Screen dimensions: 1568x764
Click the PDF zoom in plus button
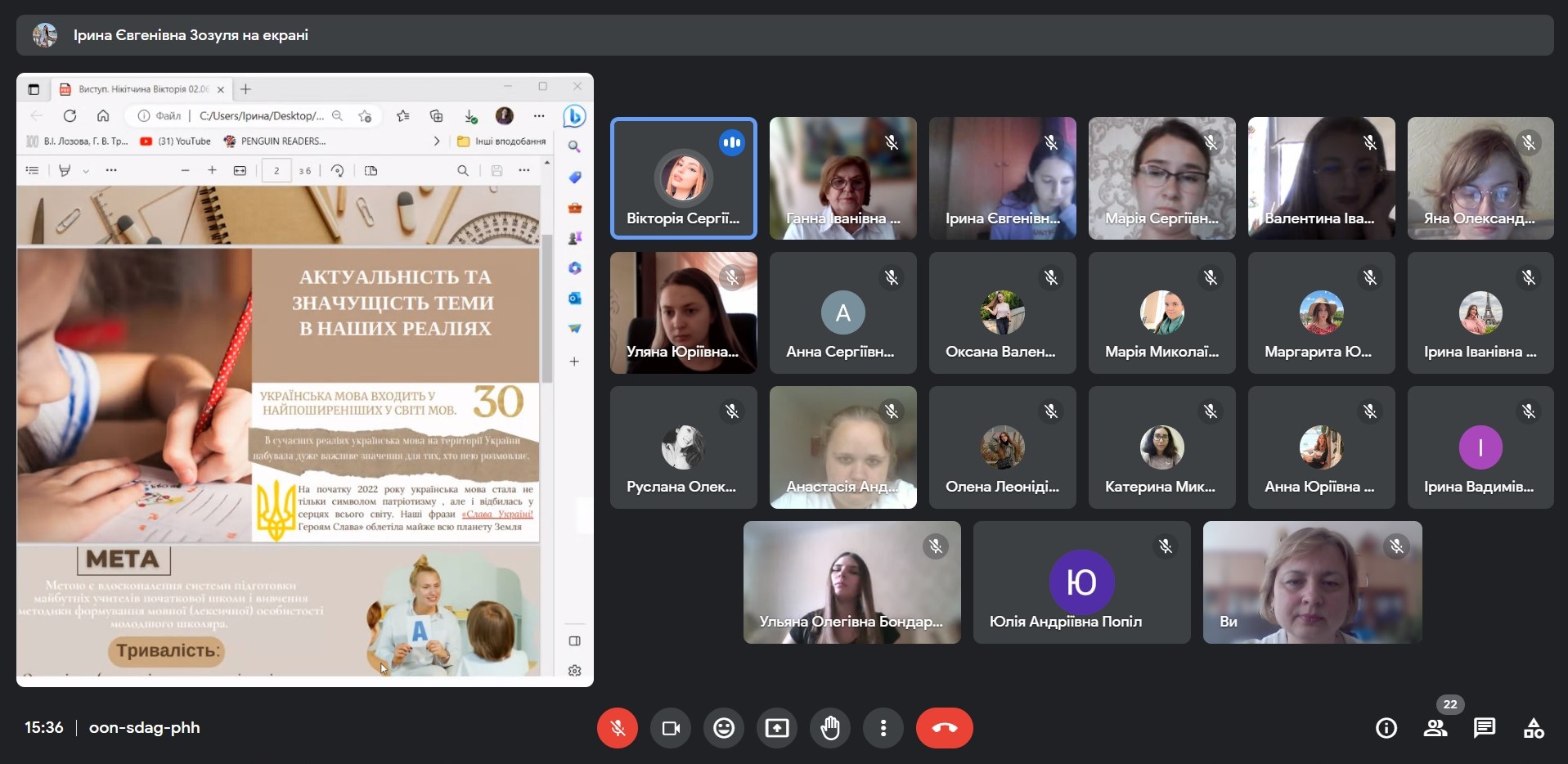pyautogui.click(x=212, y=170)
